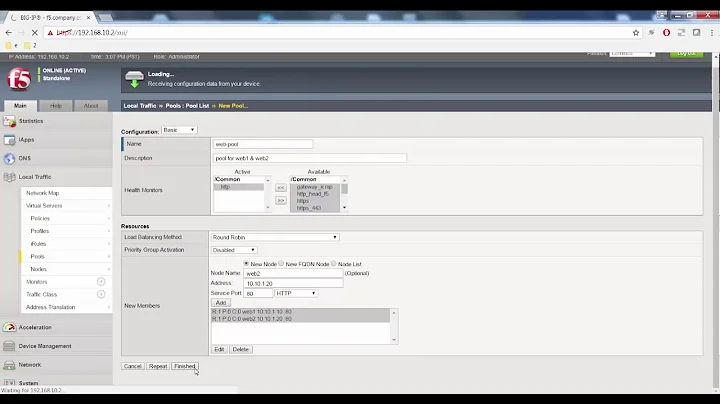
Task: Click the Description input field
Action: click(x=309, y=158)
